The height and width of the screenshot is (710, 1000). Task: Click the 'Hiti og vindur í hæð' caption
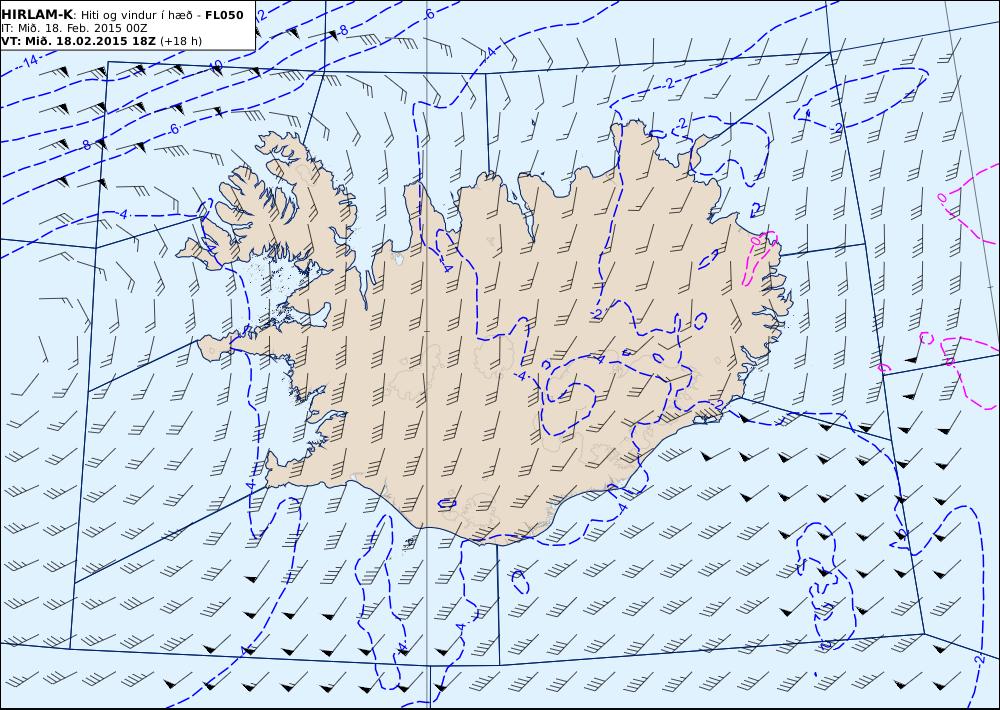[136, 15]
